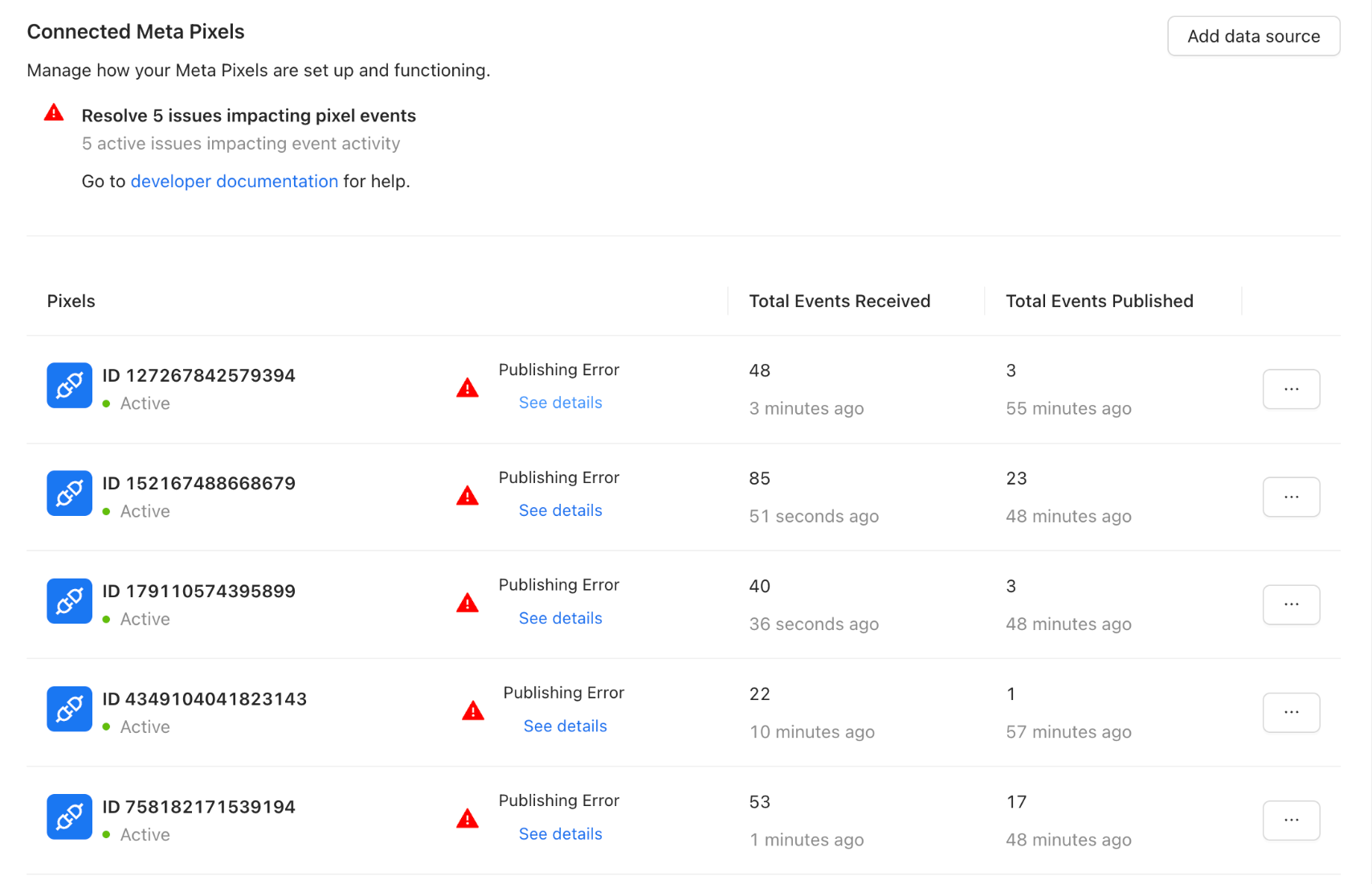This screenshot has height=884, width=1372.
Task: Click the pixel icon for ID 179110574395899
Action: (x=69, y=601)
